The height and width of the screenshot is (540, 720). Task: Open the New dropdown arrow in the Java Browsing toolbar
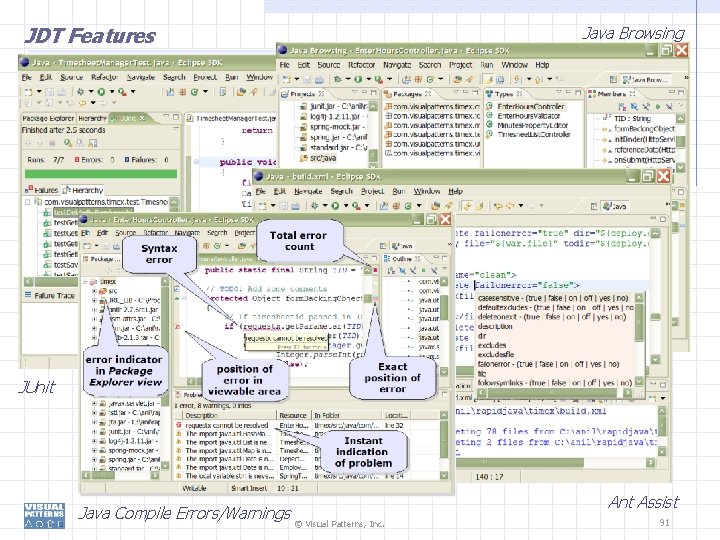[x=296, y=79]
